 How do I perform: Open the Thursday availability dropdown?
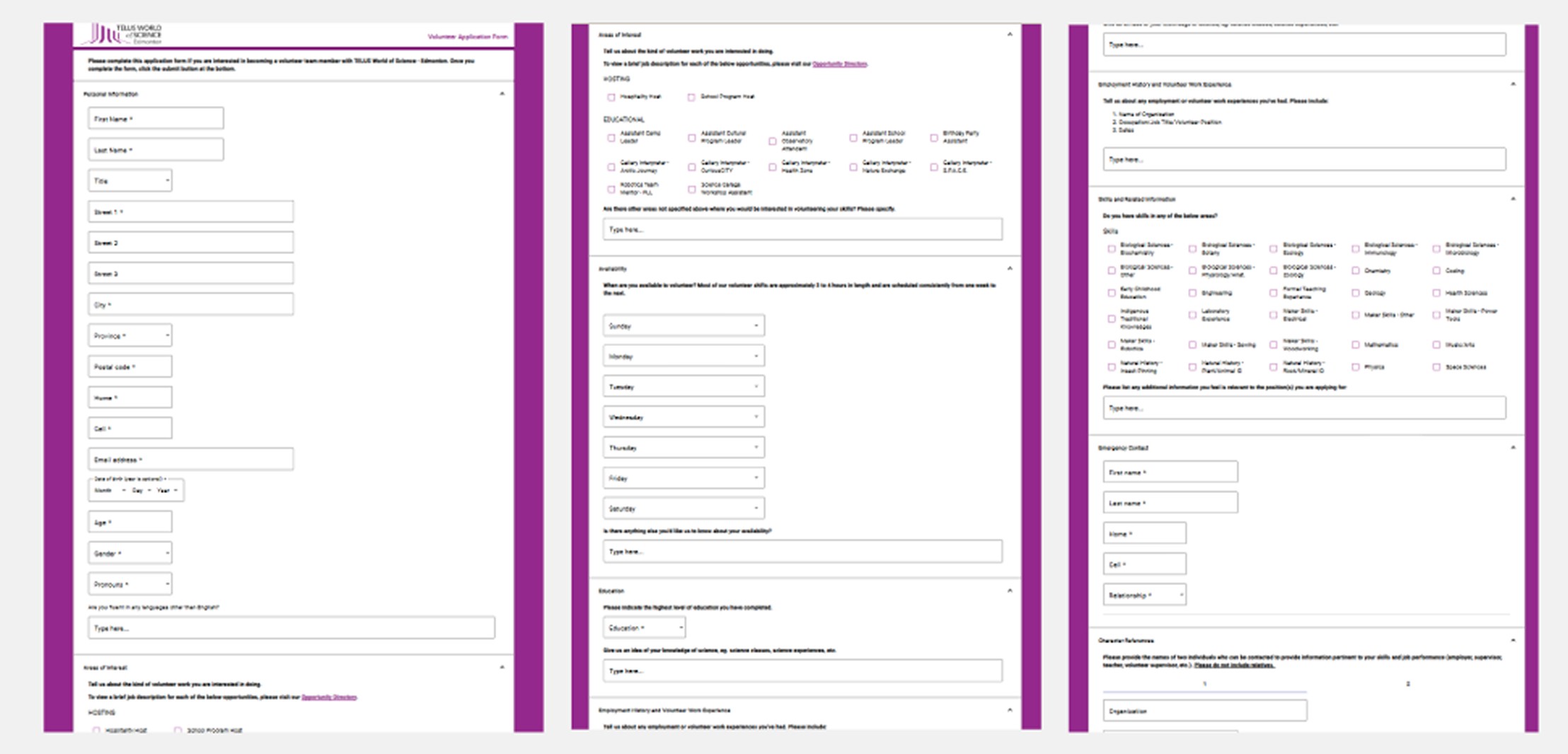684,448
